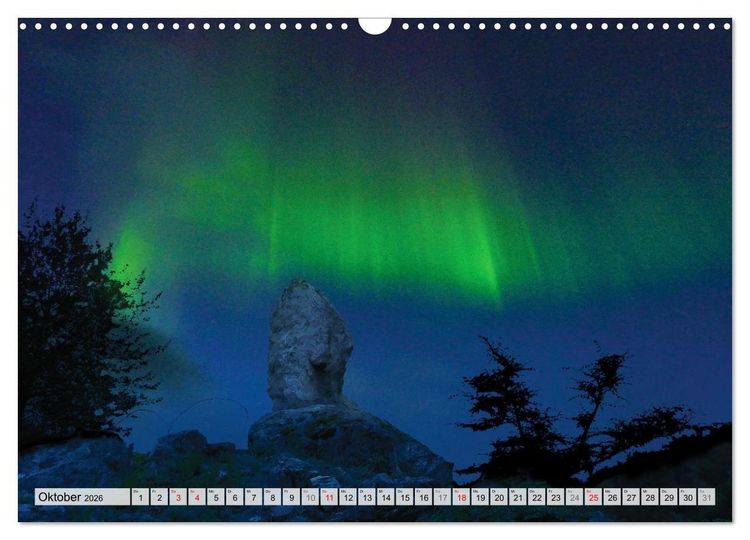Select grey day 17 in the calendar strip
This screenshot has height=540, width=750.
pos(443,496)
